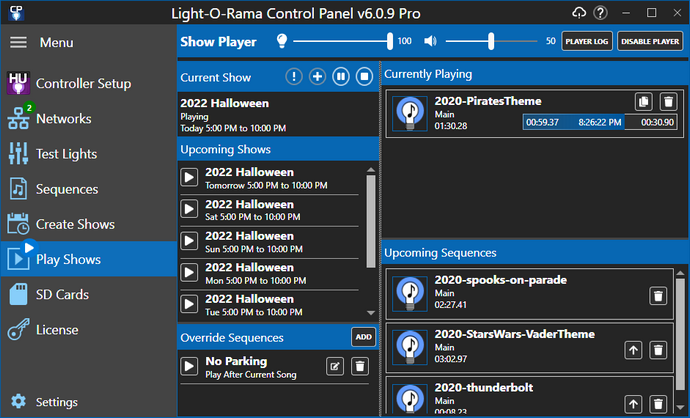Open Test Lights in sidebar
The width and height of the screenshot is (690, 418).
pos(88,154)
